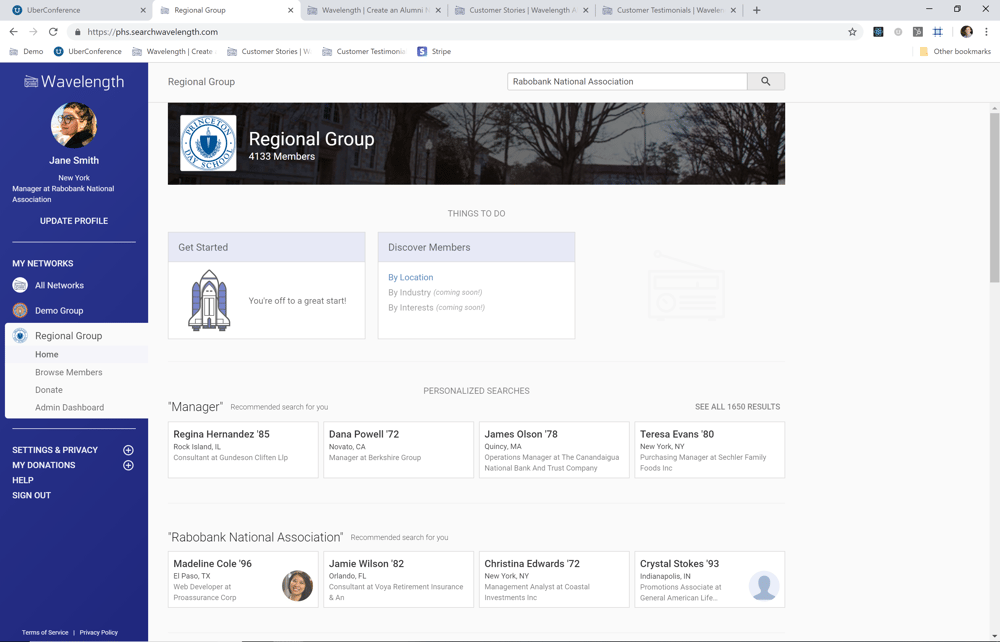This screenshot has height=642, width=1000.
Task: Click SEE ALL 1650 RESULTS
Action: [737, 407]
